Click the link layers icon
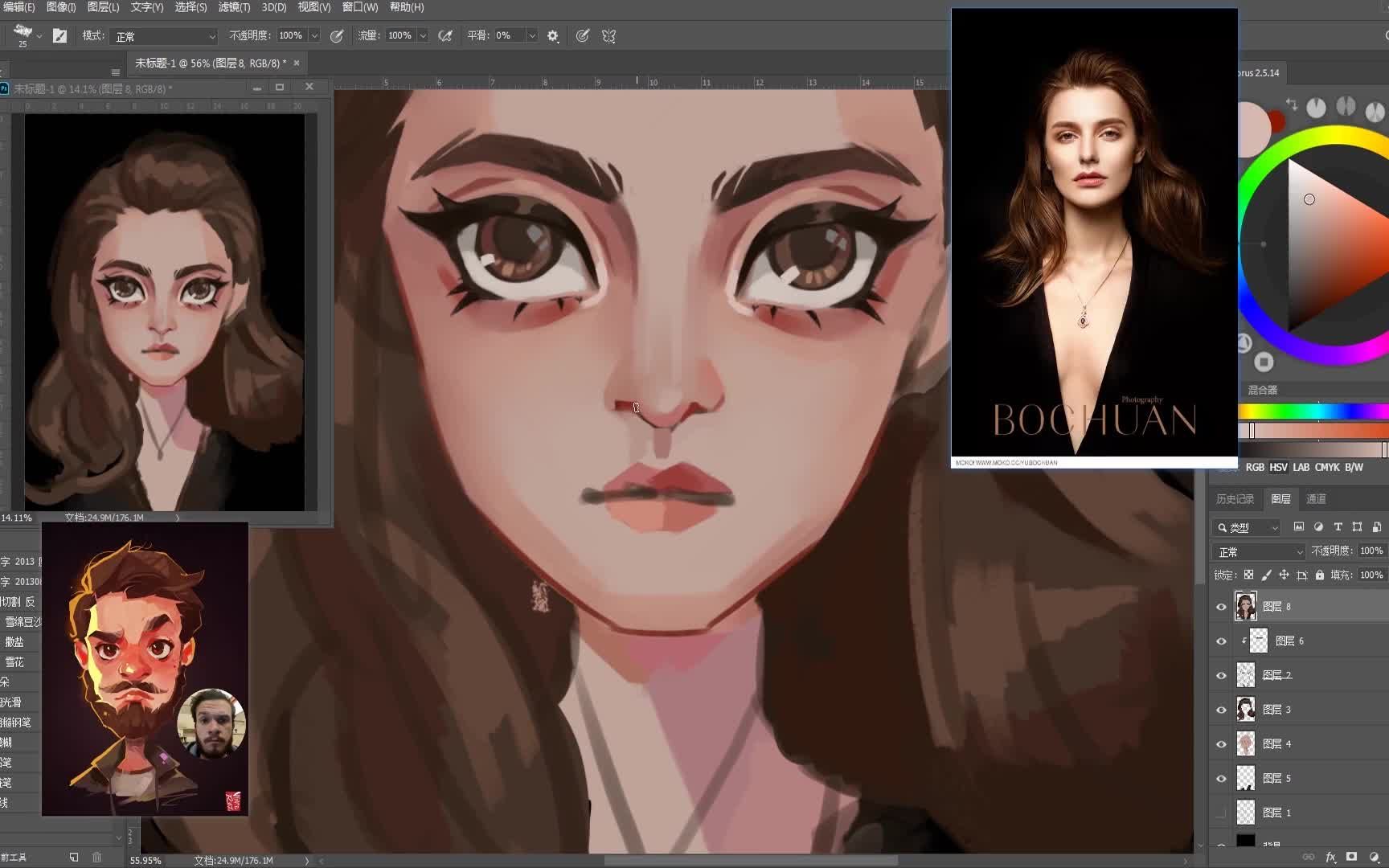 coord(1308,857)
